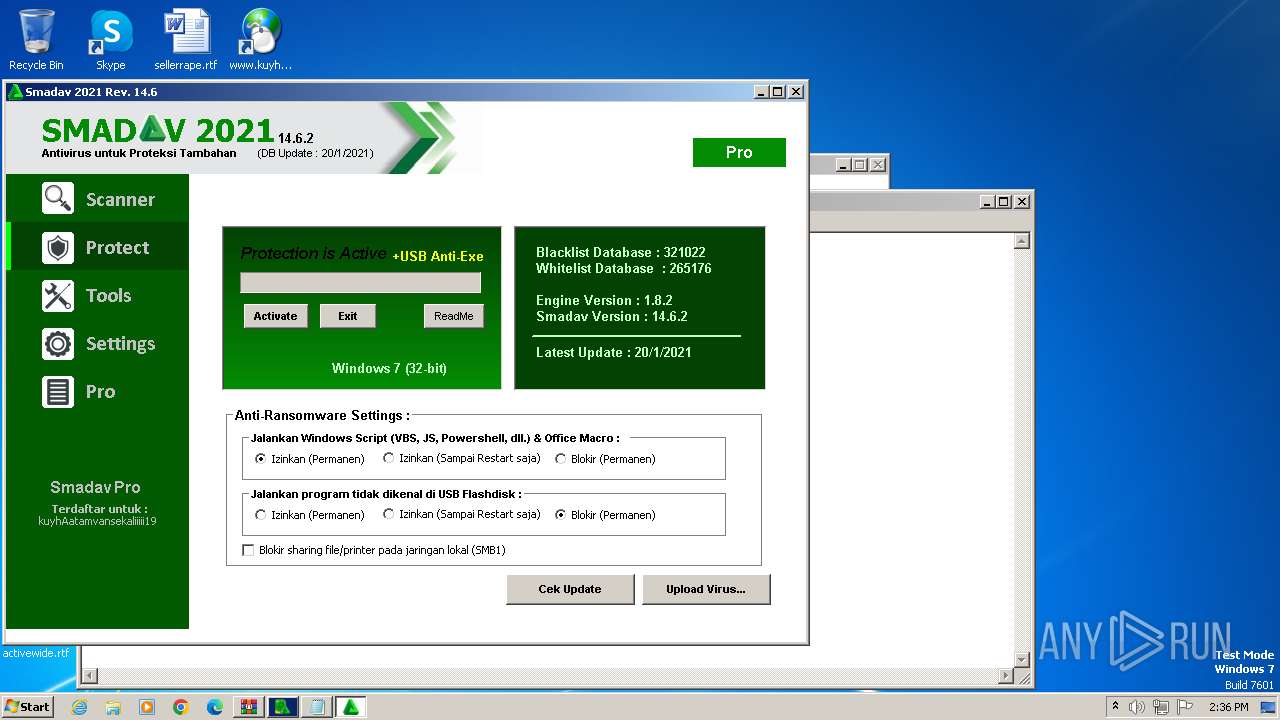Go to the Tools tab label
Viewport: 1280px width, 720px height.
(108, 295)
